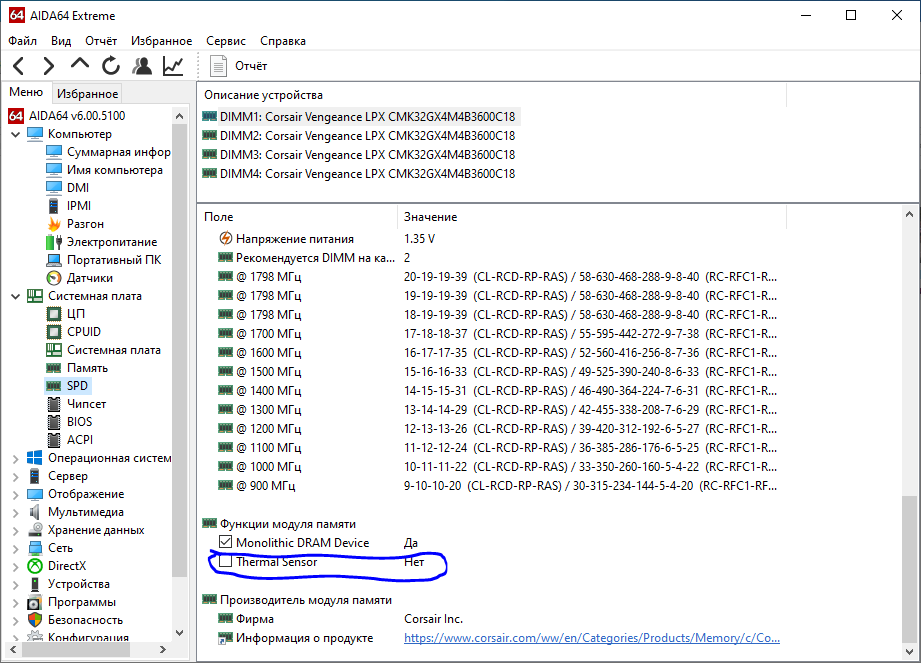Open the Справка menu
The height and width of the screenshot is (663, 921).
(x=283, y=41)
